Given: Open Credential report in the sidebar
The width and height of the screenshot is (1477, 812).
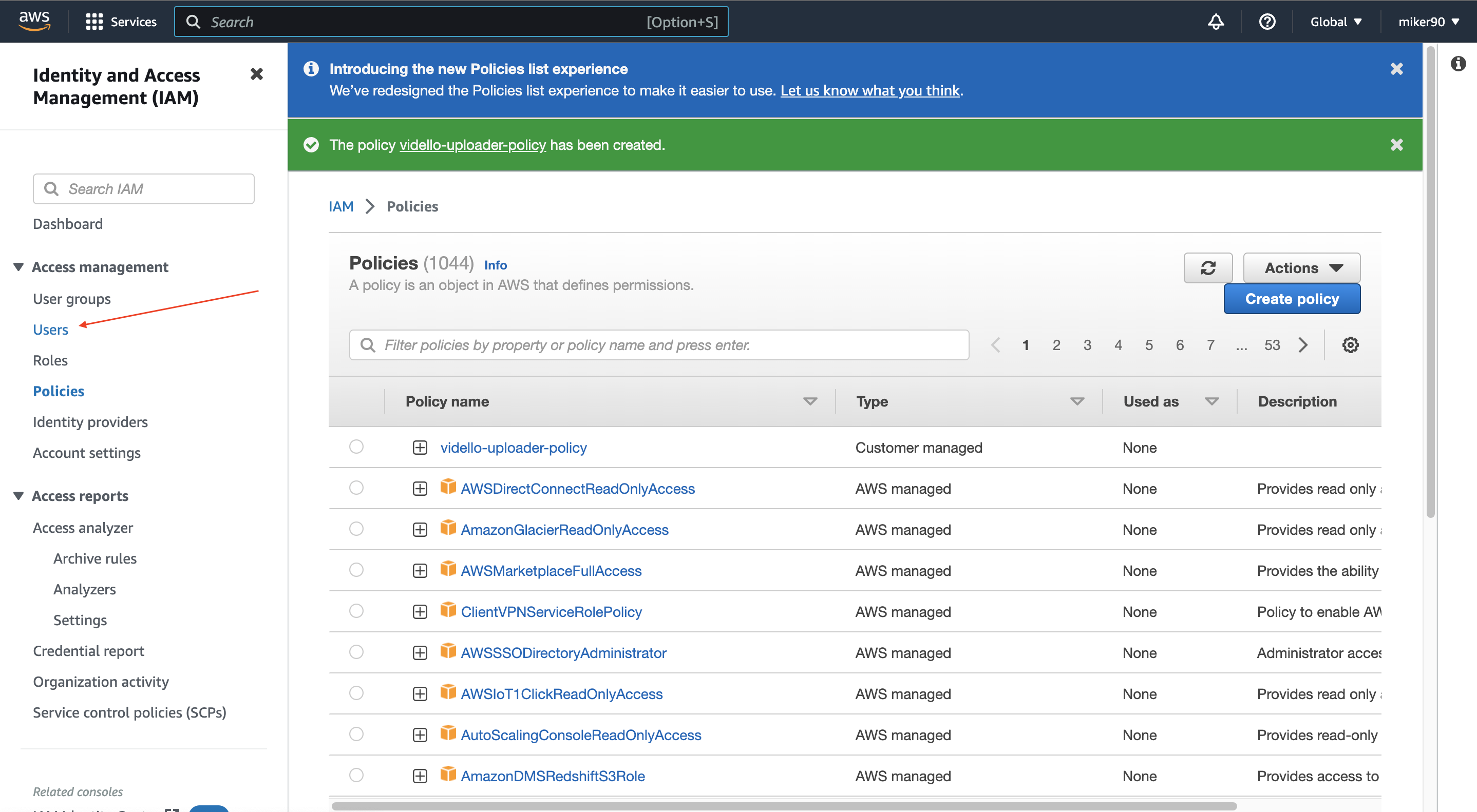Looking at the screenshot, I should [x=88, y=651].
